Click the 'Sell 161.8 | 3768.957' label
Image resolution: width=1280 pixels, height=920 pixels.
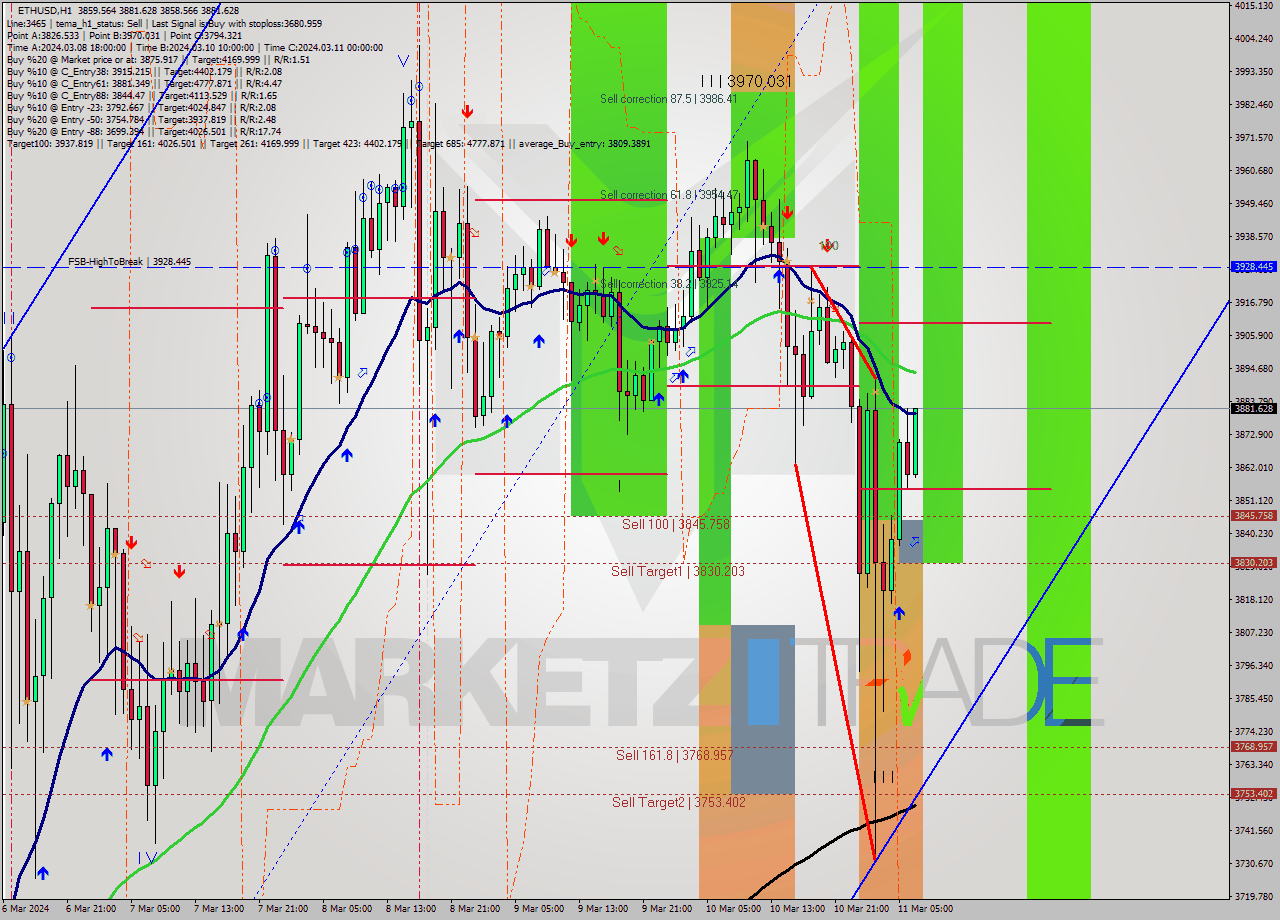[x=675, y=755]
